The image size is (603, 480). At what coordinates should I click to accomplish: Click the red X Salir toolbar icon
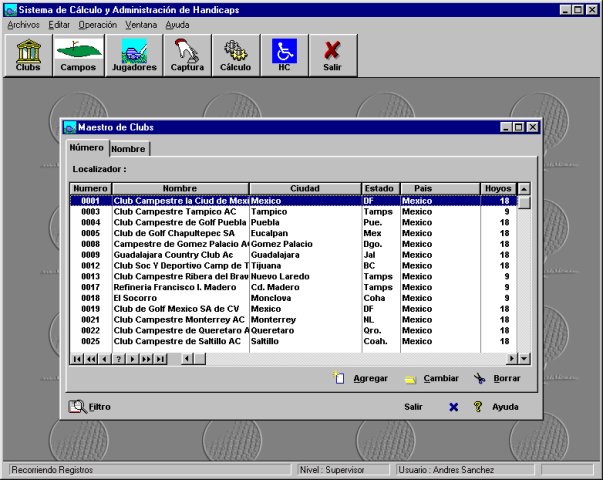(x=332, y=54)
